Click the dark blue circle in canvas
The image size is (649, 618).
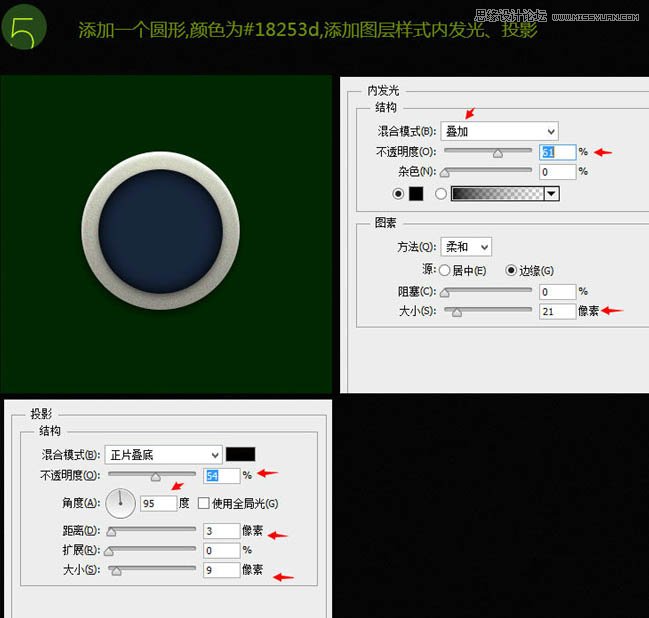click(x=161, y=231)
